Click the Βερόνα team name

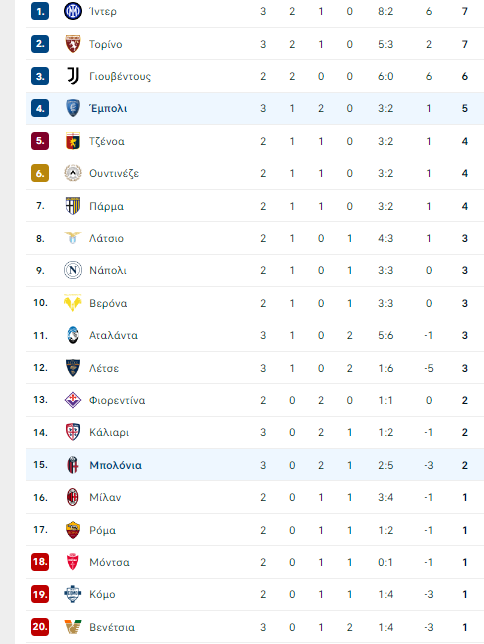108,303
